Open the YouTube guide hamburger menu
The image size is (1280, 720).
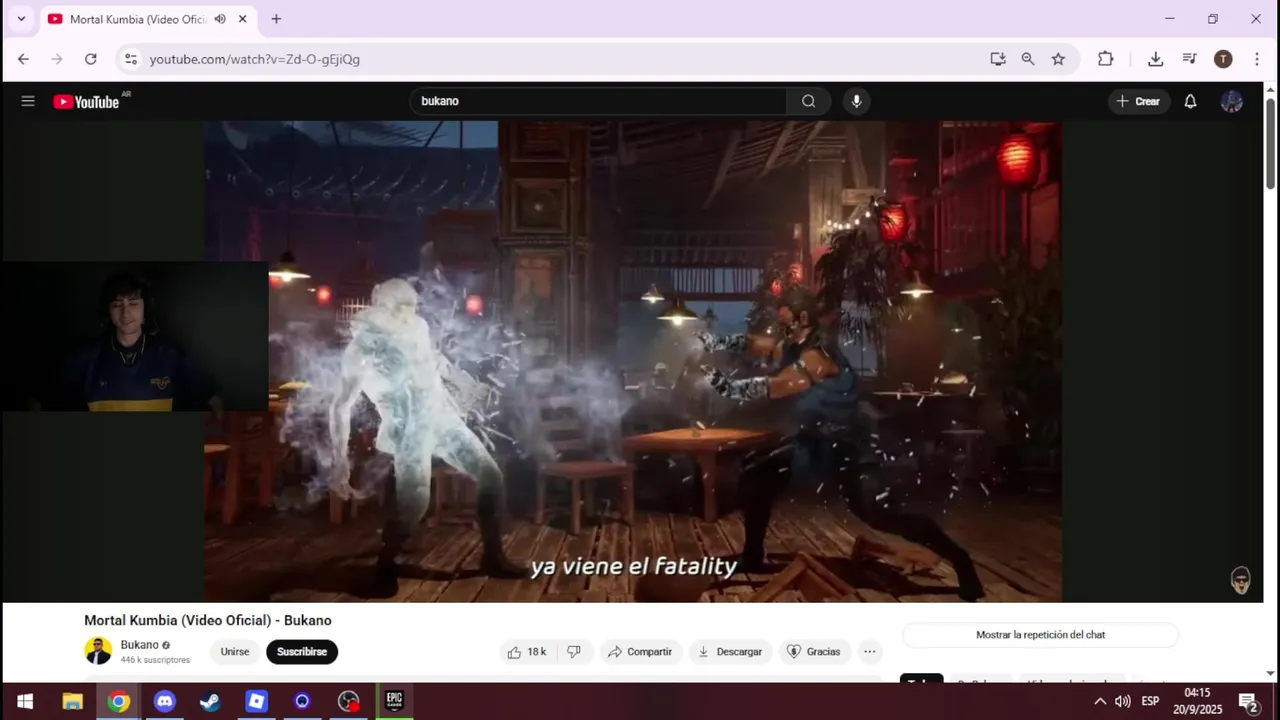coord(28,101)
